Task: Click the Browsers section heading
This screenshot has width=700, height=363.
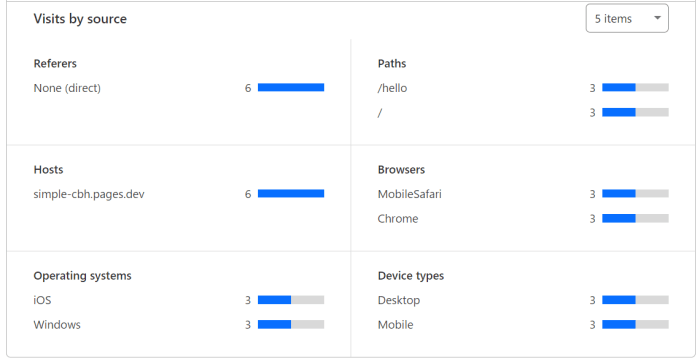Action: [401, 170]
